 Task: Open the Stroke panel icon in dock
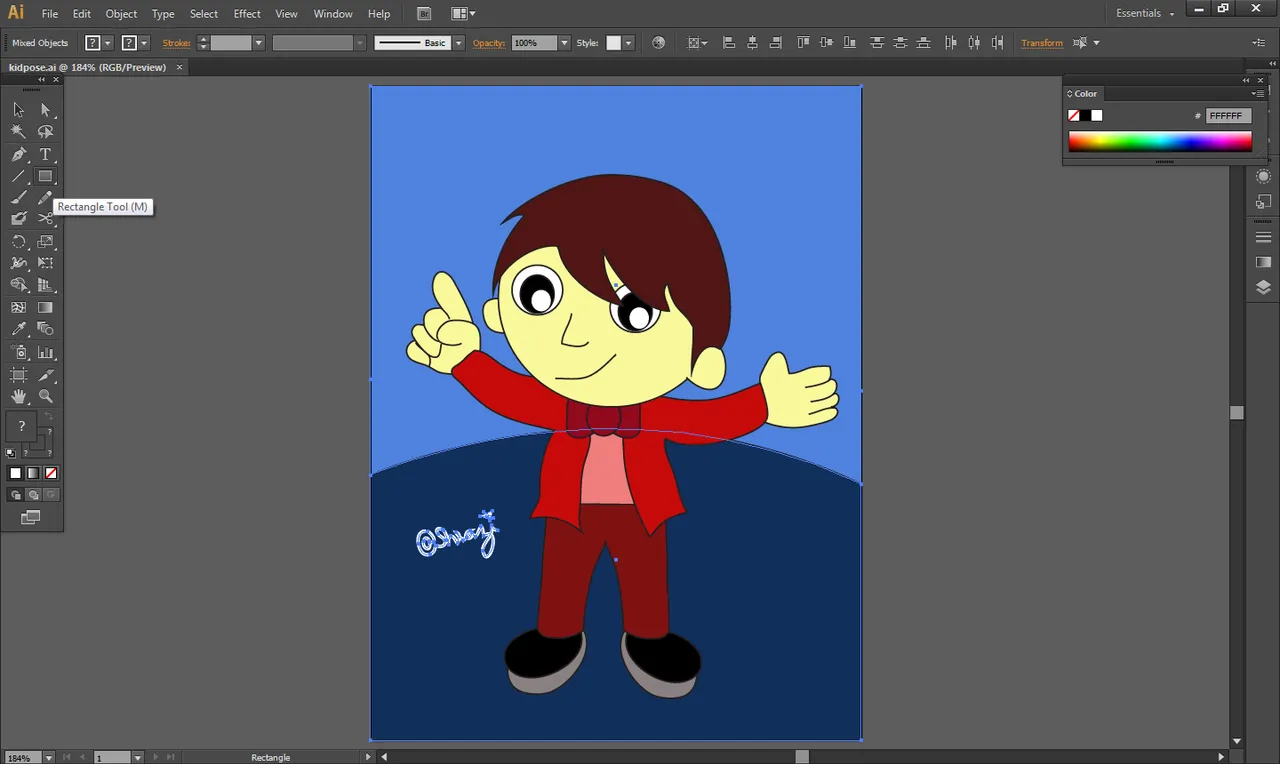point(1264,237)
